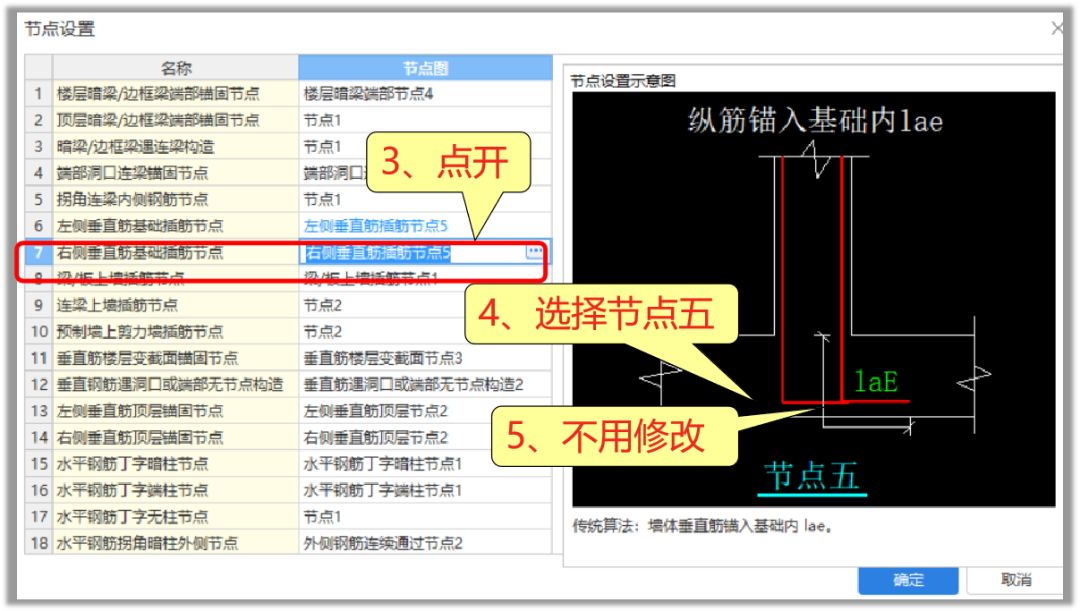This screenshot has width=1080, height=611.
Task: Select row 端部洞口连梁锚固节点
Action: point(176,173)
